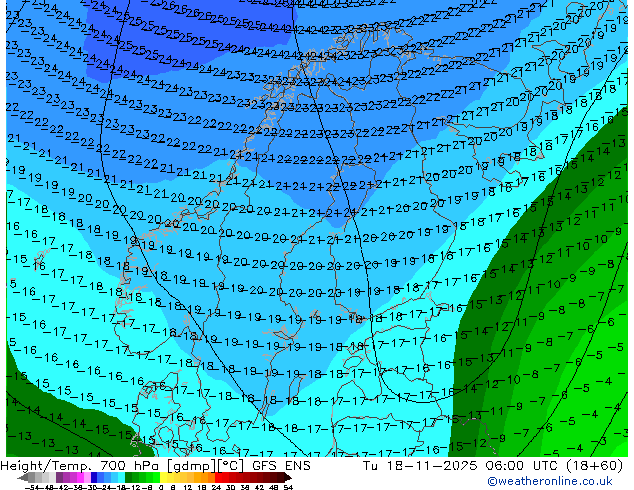634x490 pixels.
Task: Click the bright red 24 degree legend swatch
Action: pyautogui.click(x=218, y=477)
